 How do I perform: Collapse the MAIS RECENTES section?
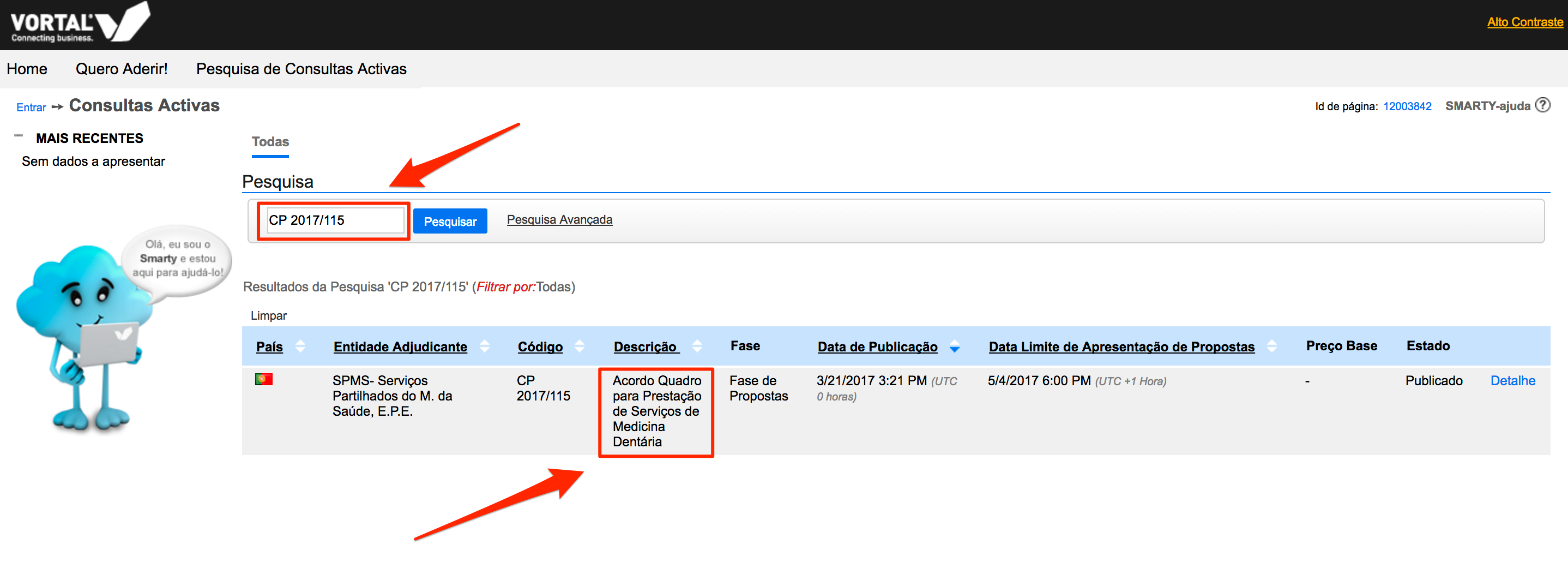click(x=19, y=136)
